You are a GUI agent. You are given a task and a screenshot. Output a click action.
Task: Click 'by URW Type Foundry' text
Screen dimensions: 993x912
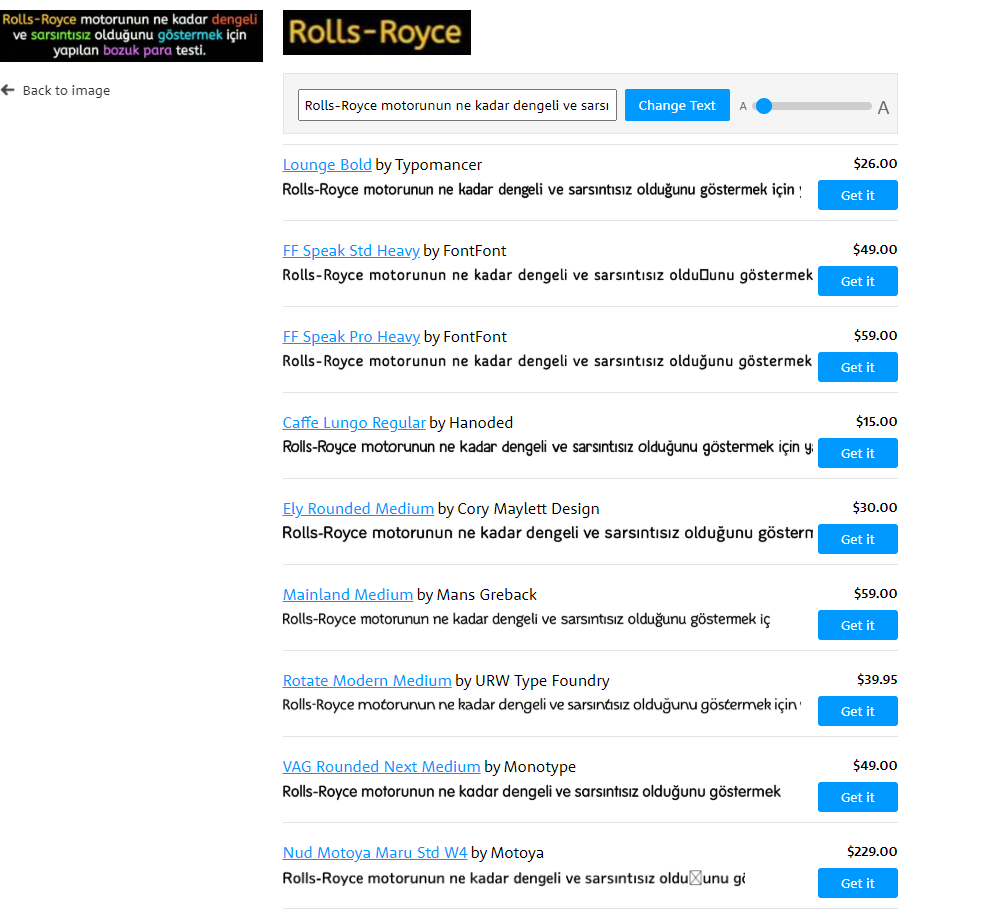tap(533, 681)
